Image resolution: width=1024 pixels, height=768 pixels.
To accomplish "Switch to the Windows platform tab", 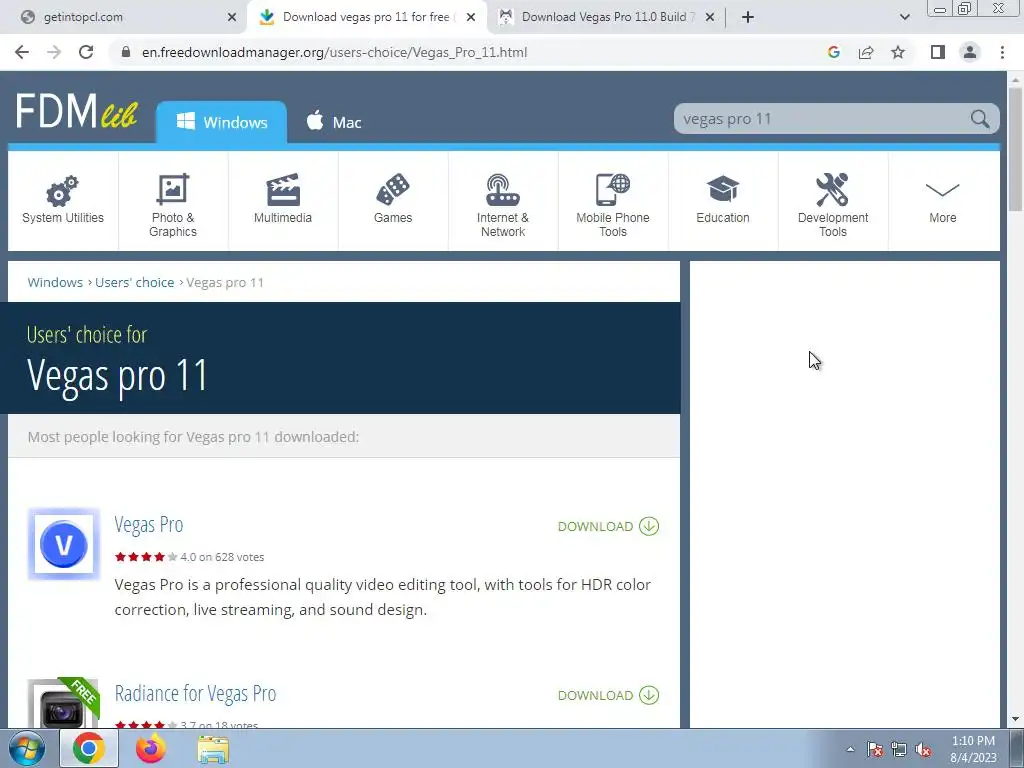I will click(x=221, y=122).
